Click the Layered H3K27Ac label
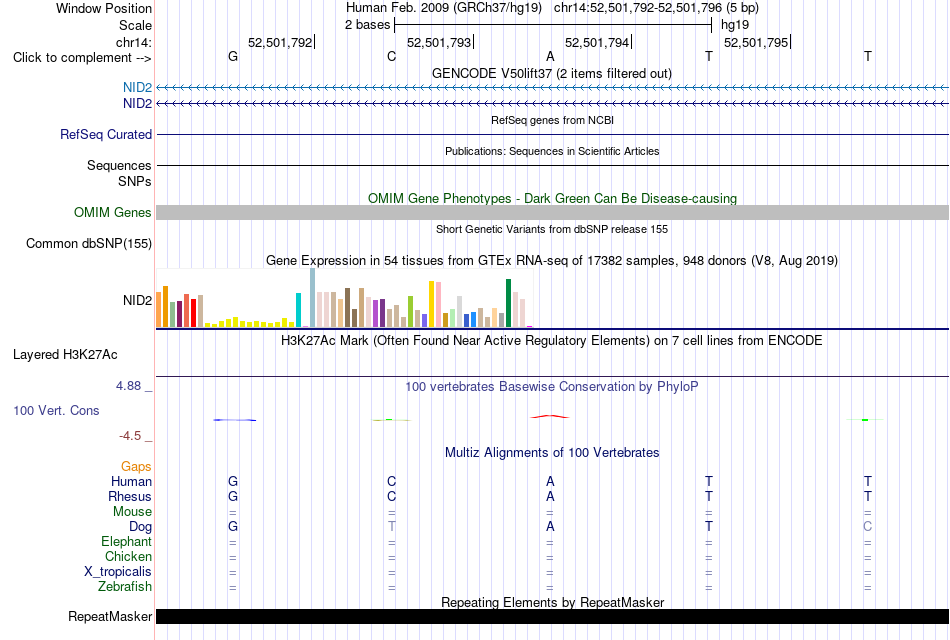This screenshot has width=950, height=640. click(65, 355)
